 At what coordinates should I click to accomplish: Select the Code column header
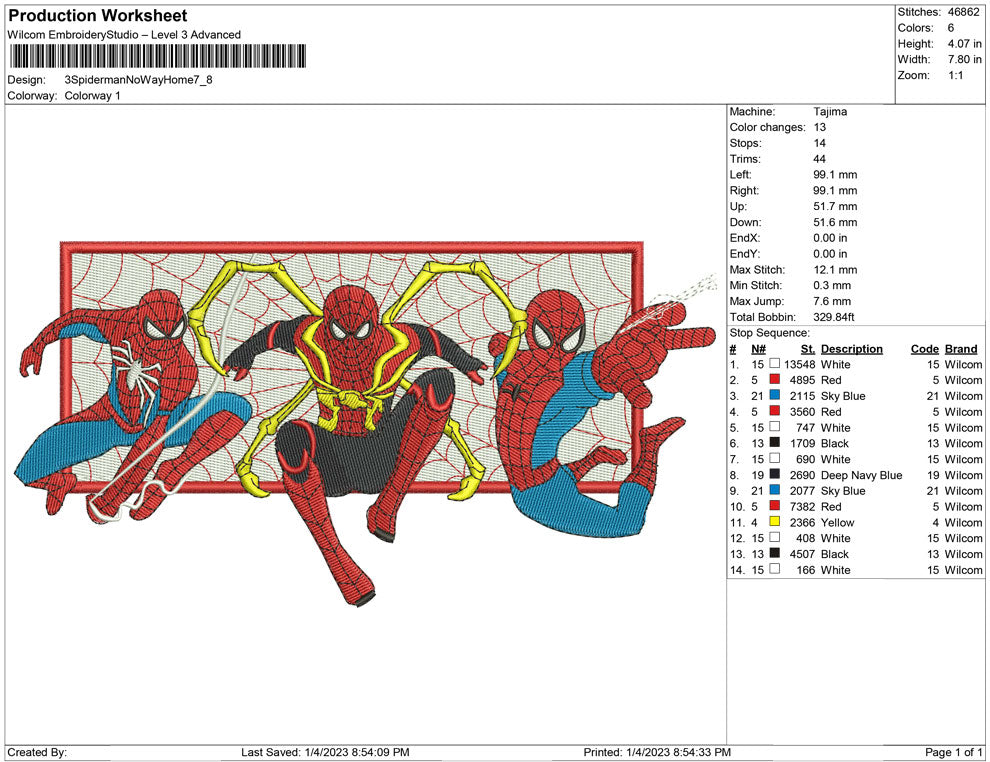pyautogui.click(x=924, y=349)
